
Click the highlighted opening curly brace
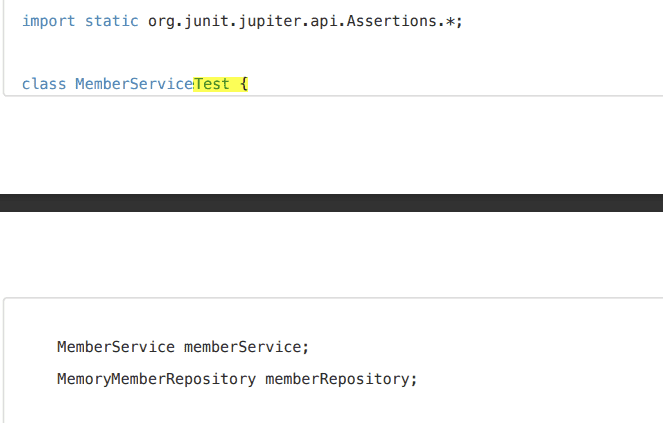(243, 84)
